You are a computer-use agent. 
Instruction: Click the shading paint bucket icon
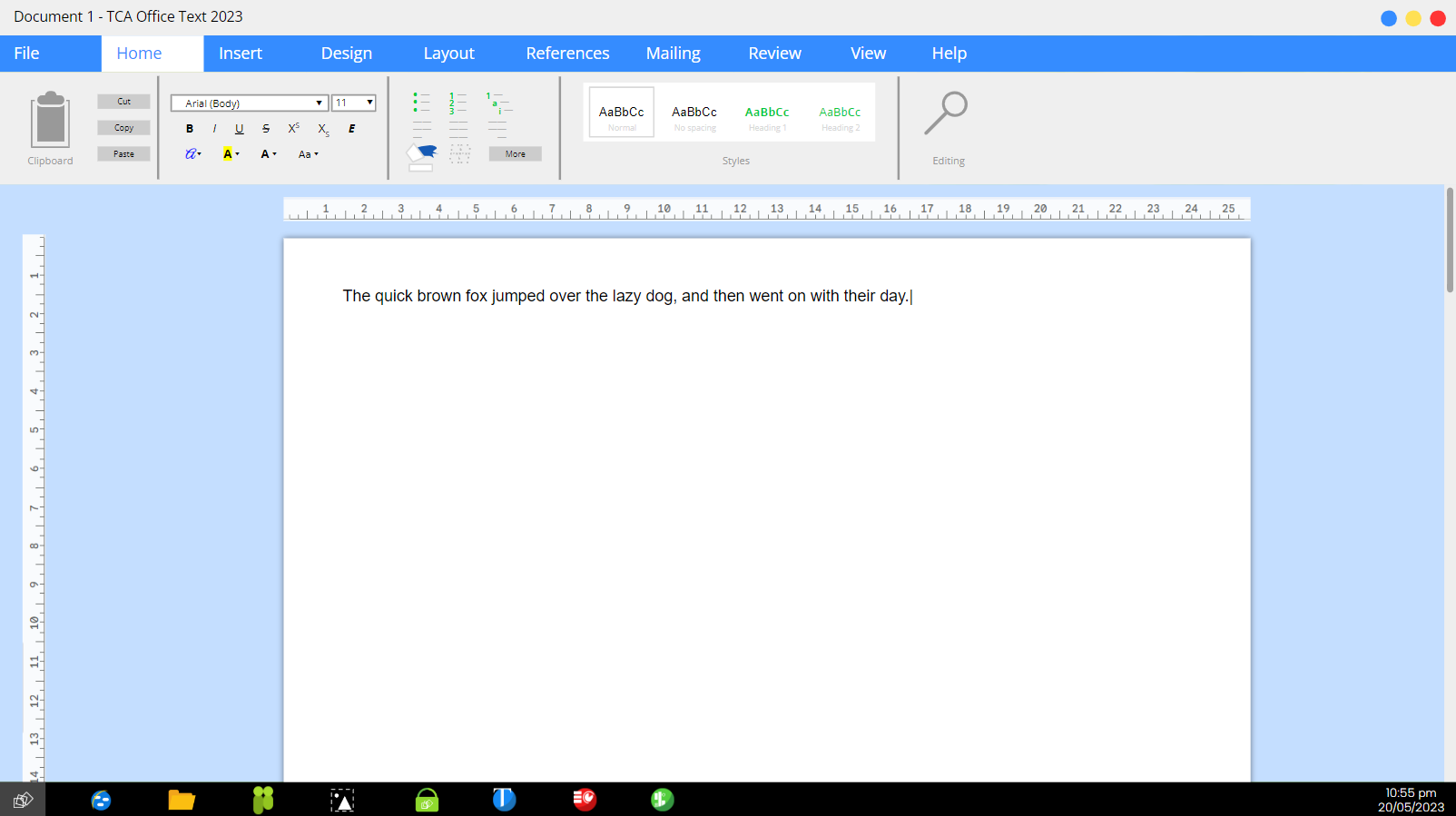point(421,156)
